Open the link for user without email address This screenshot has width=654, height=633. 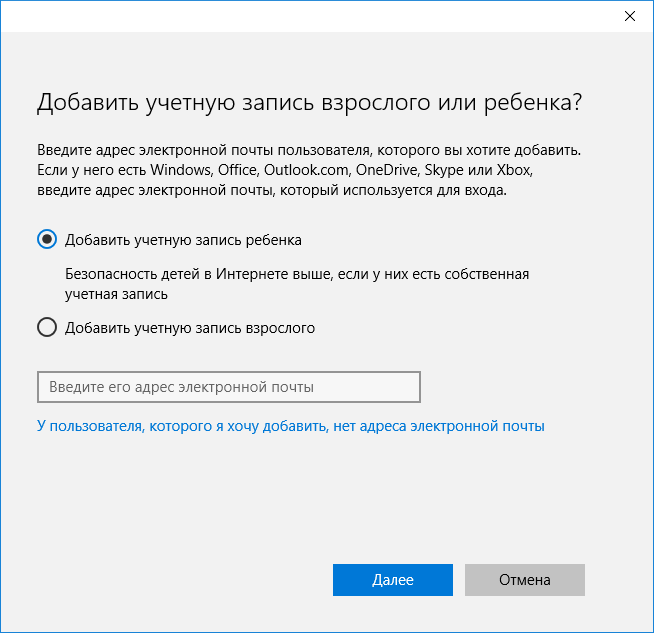pyautogui.click(x=290, y=426)
